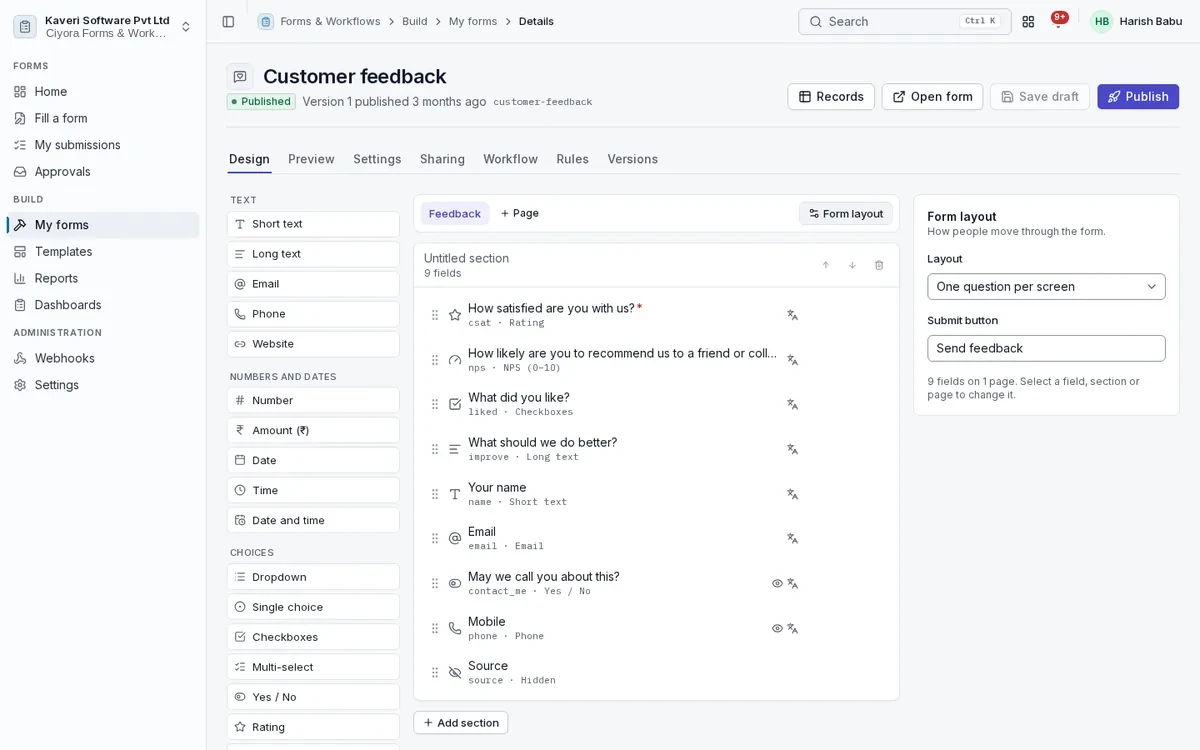Image resolution: width=1200 pixels, height=750 pixels.
Task: Open the apps grid icon in header
Action: [x=1028, y=21]
